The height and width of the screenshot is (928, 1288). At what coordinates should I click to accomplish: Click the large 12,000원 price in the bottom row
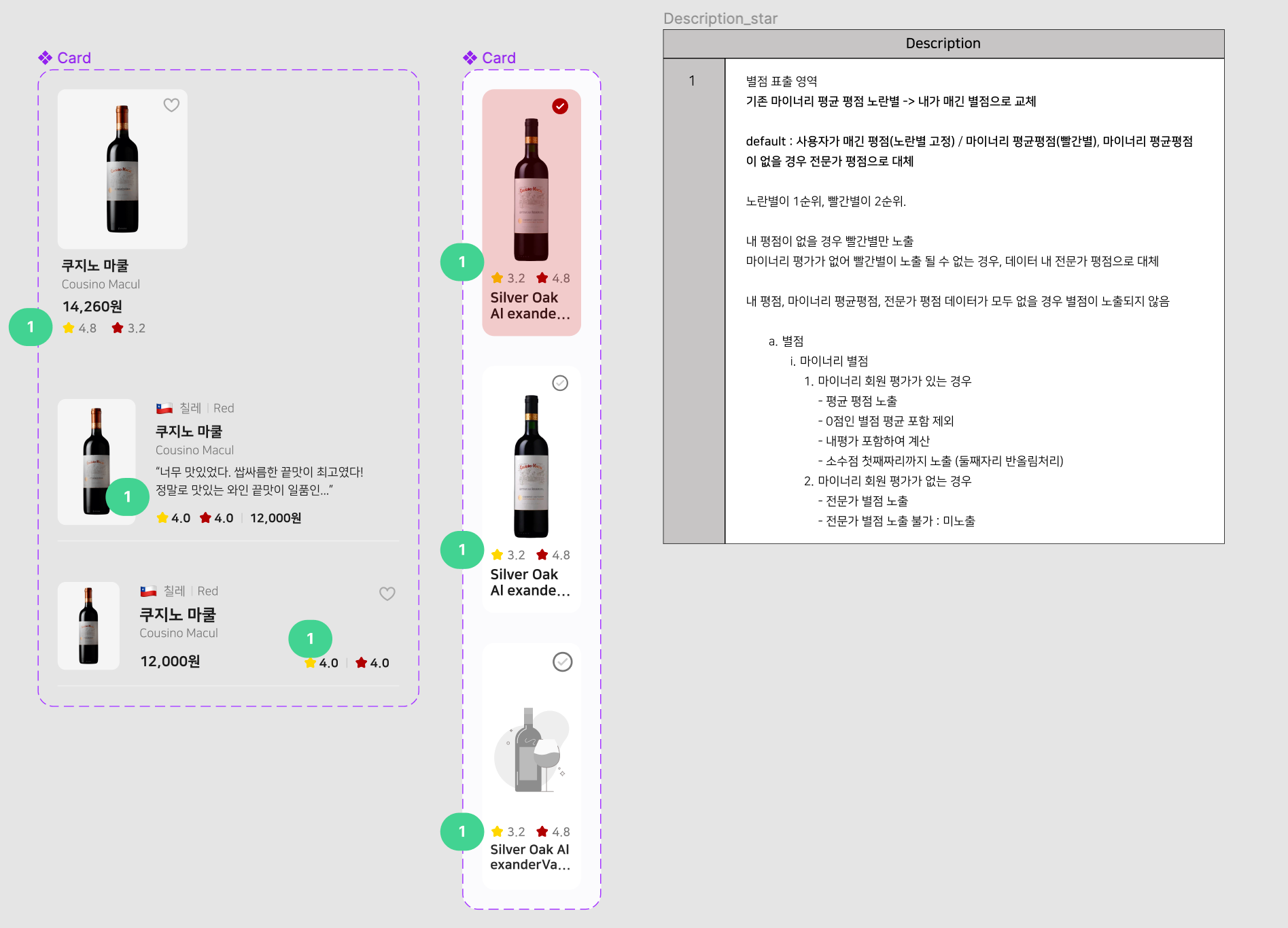170,661
